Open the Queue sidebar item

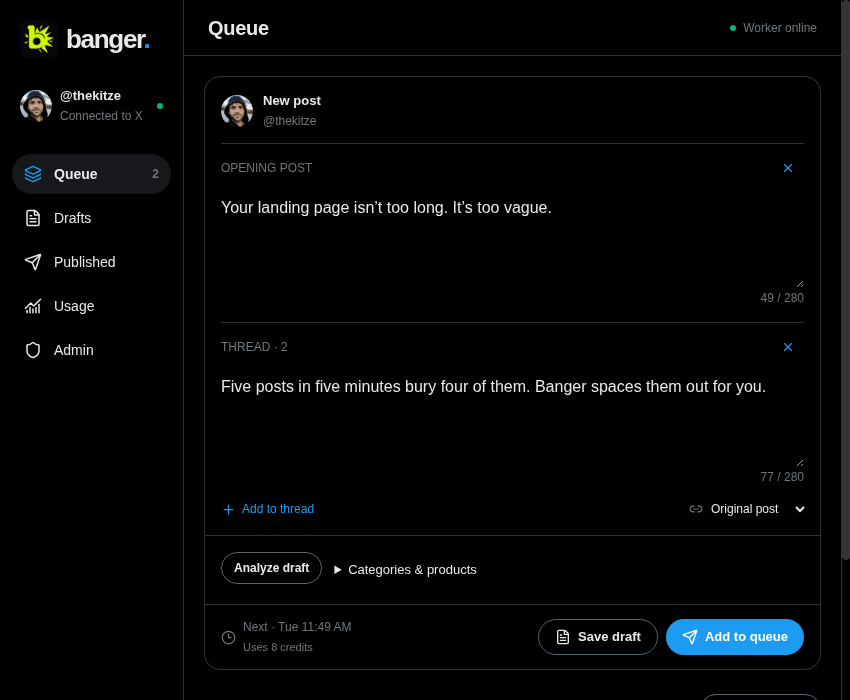[91, 174]
